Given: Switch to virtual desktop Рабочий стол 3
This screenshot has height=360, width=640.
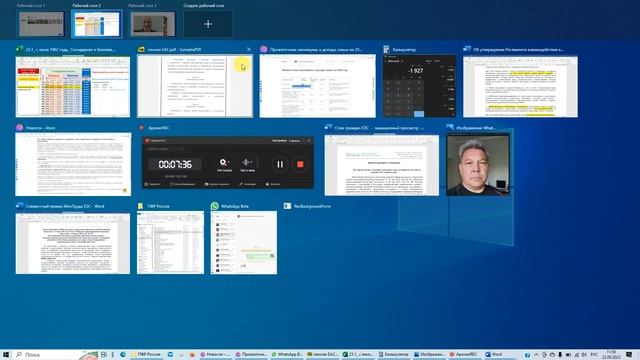Looking at the screenshot, I should click(x=152, y=24).
